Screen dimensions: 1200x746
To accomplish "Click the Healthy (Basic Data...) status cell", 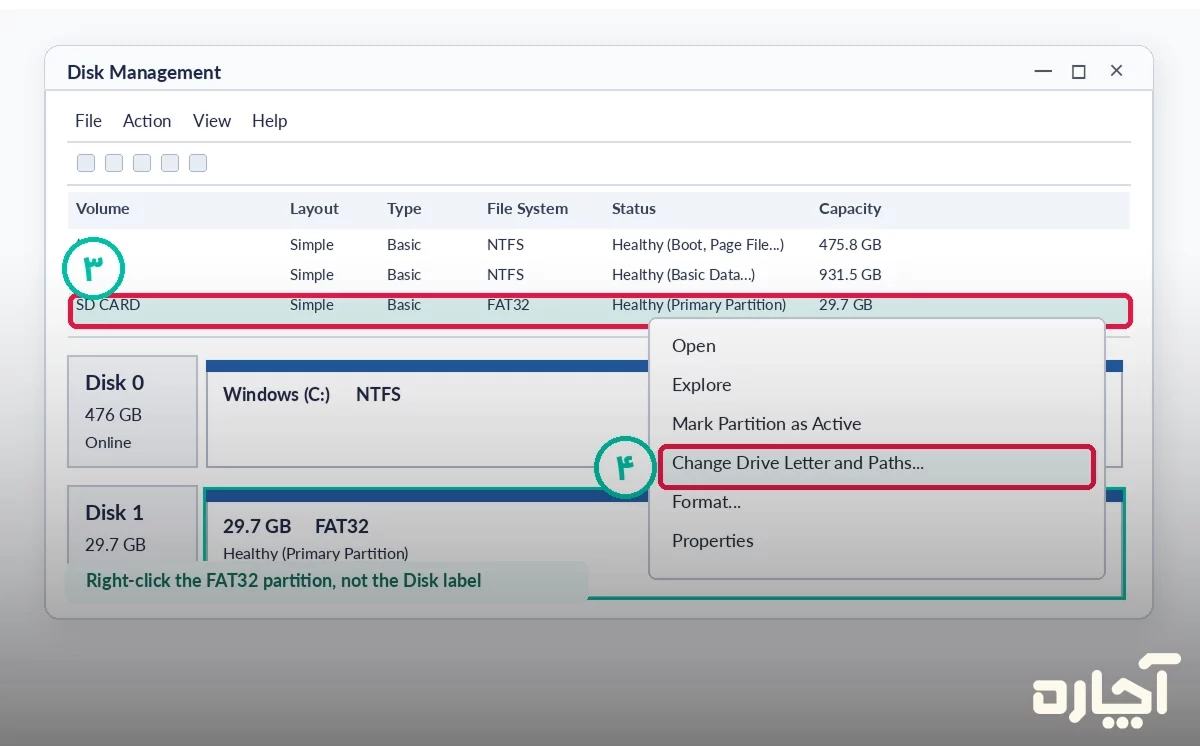I will coord(683,275).
